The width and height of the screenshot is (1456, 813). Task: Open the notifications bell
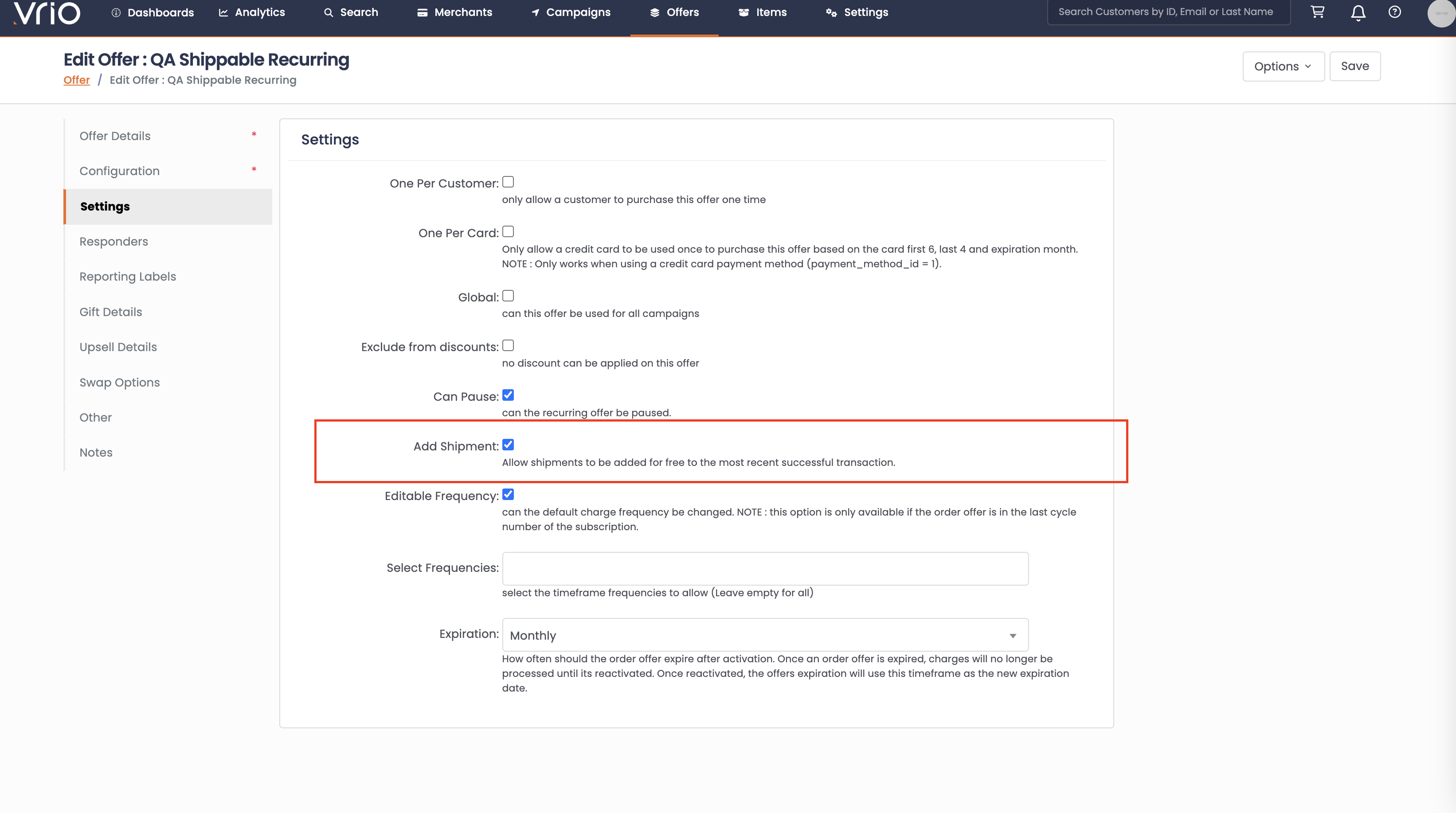(1358, 12)
